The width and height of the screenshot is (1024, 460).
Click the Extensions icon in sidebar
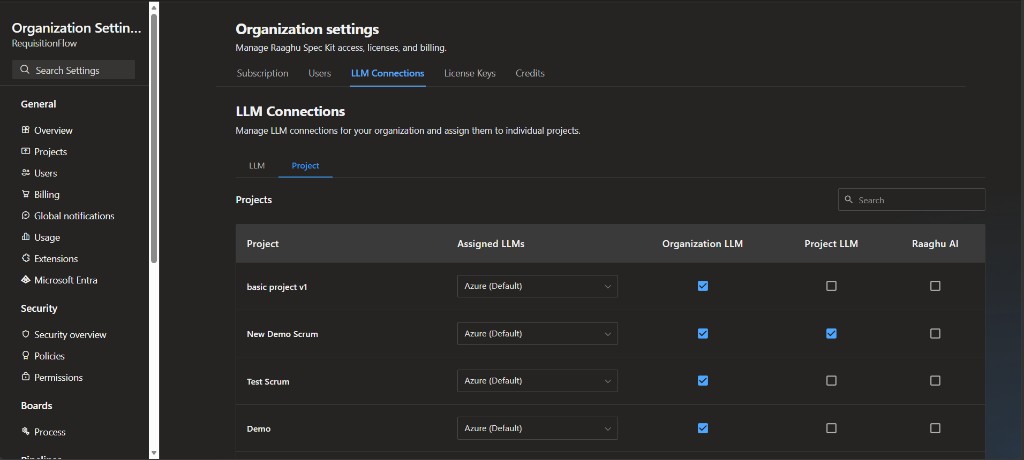click(25, 258)
